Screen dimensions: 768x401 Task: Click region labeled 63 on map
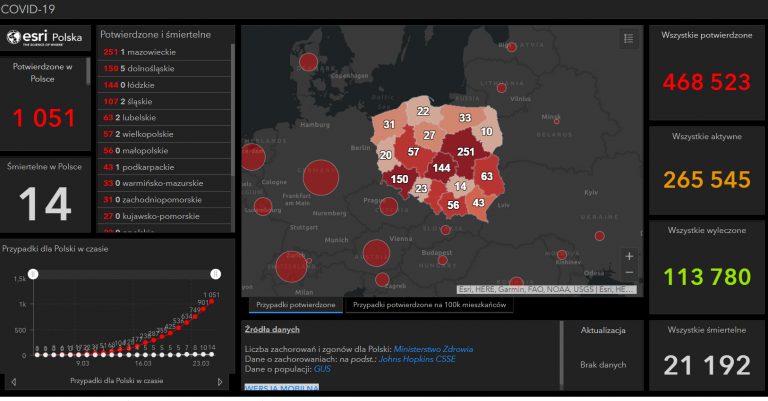487,176
